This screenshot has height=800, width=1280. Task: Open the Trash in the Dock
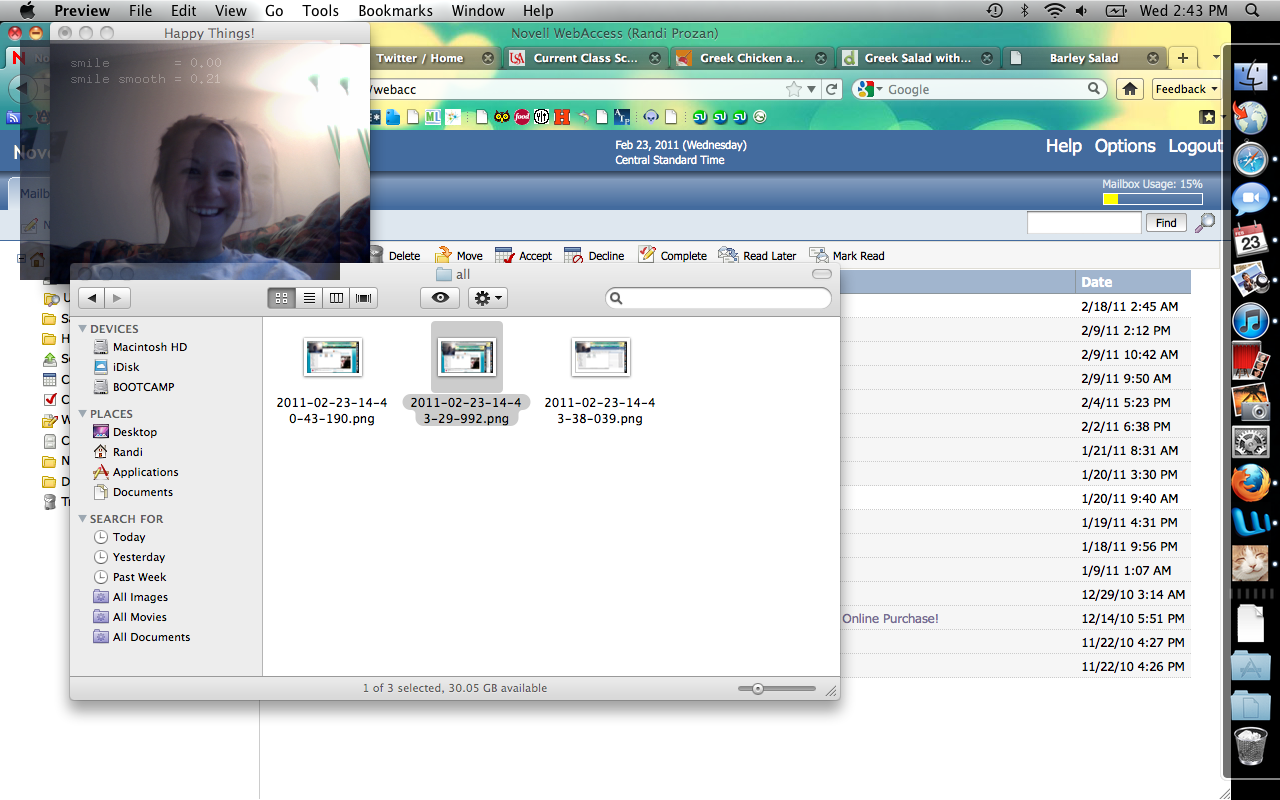click(x=1250, y=747)
